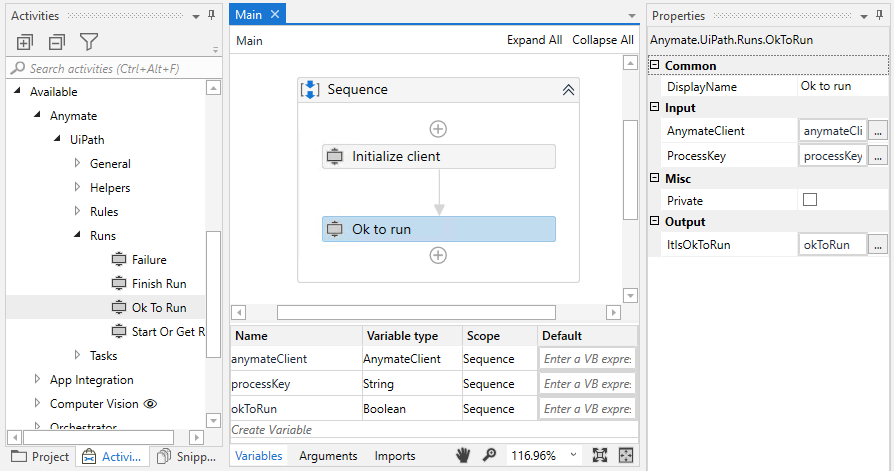This screenshot has height=471, width=894.
Task: Edit the AnymateClient property field
Action: [832, 131]
